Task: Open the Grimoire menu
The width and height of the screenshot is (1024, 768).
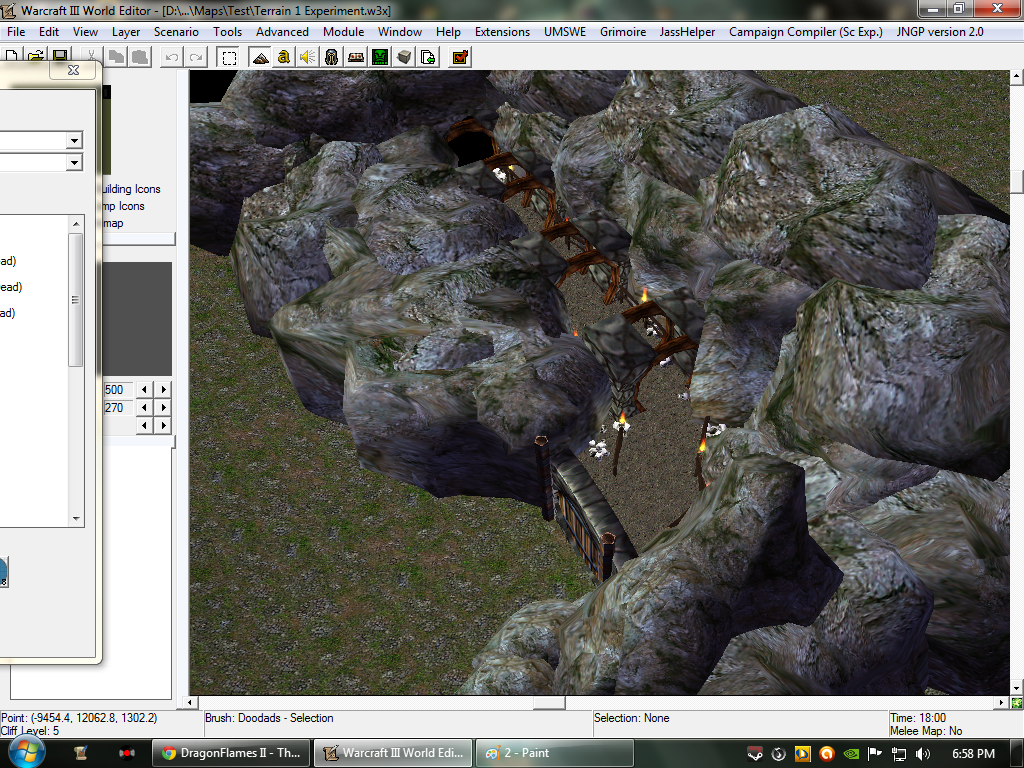Action: 623,31
